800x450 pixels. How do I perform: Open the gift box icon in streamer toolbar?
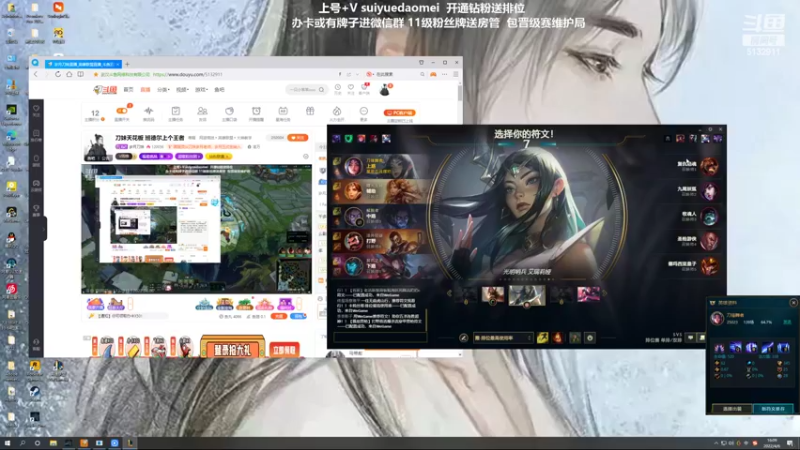click(x=310, y=111)
